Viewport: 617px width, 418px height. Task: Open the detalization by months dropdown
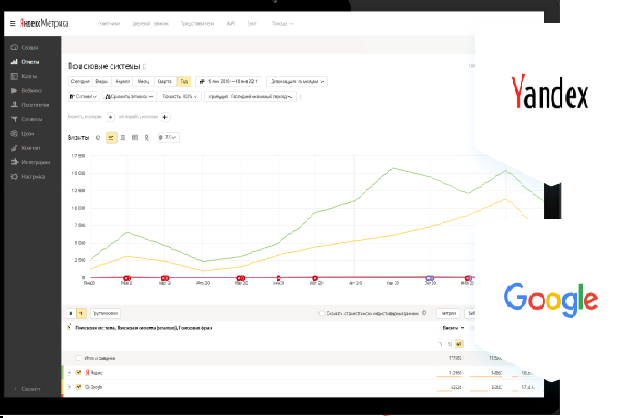coord(297,81)
